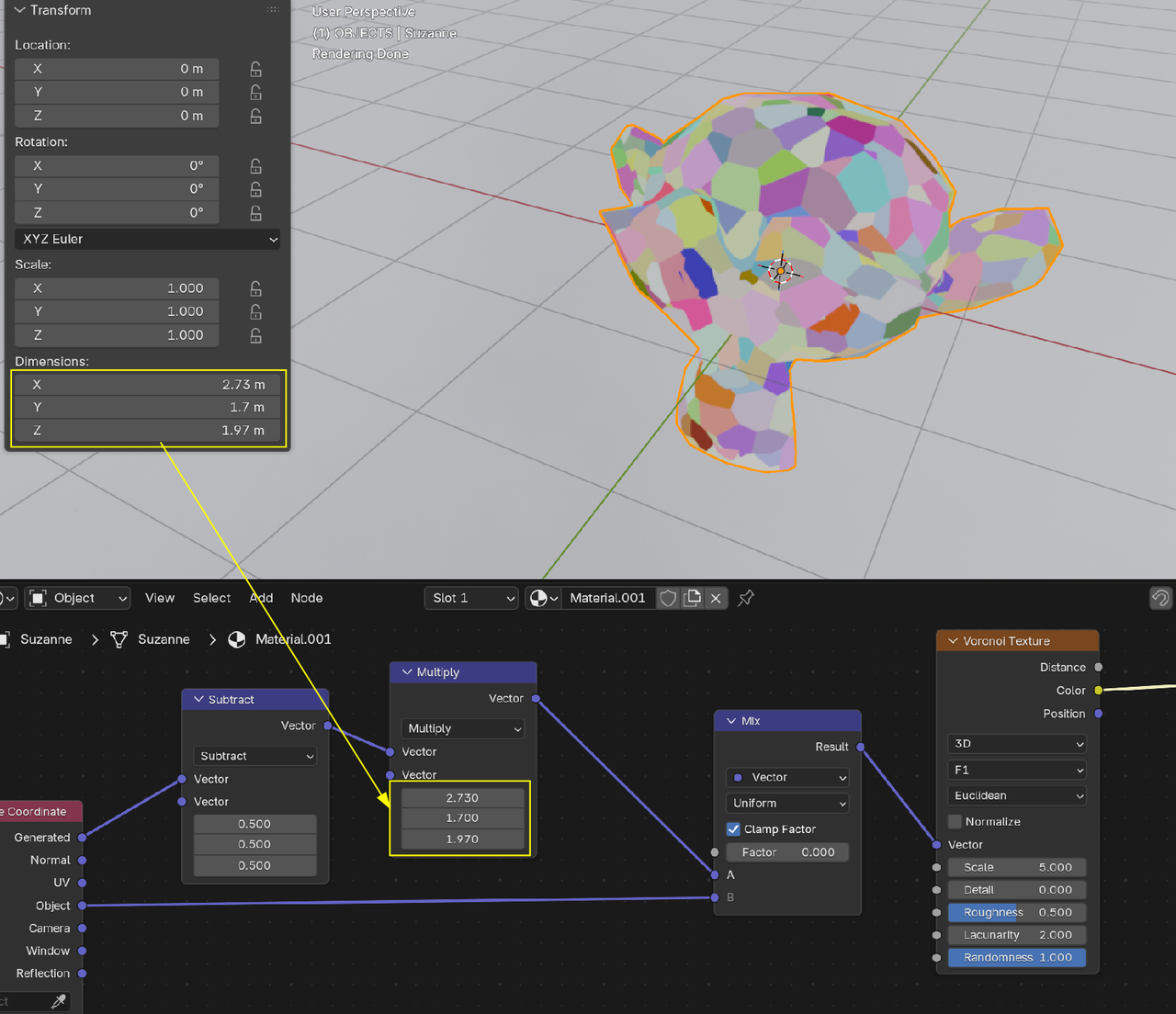Image resolution: width=1176 pixels, height=1014 pixels.
Task: Click the fake user shield icon
Action: 669,598
